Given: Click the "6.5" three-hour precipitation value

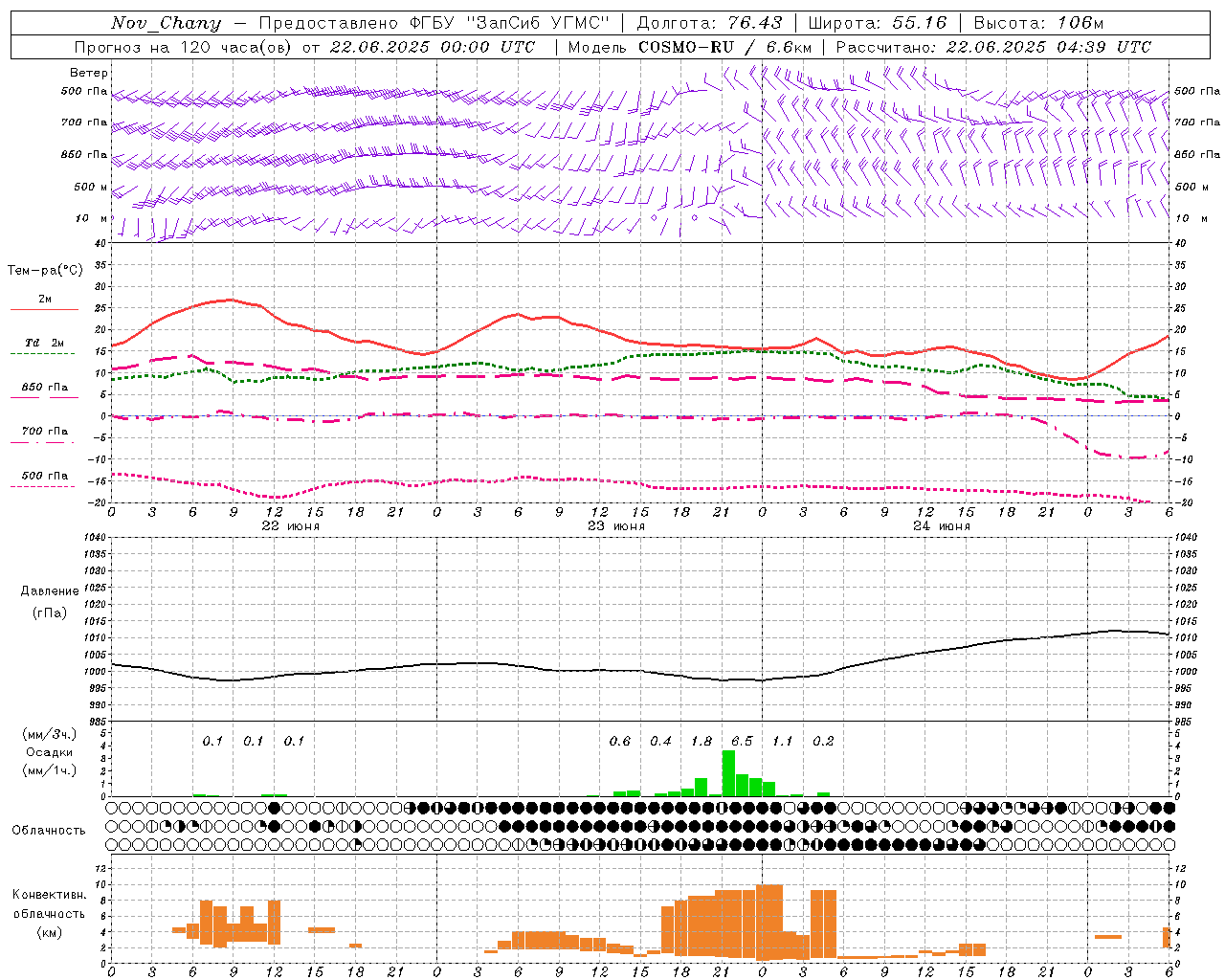Looking at the screenshot, I should coord(742,742).
